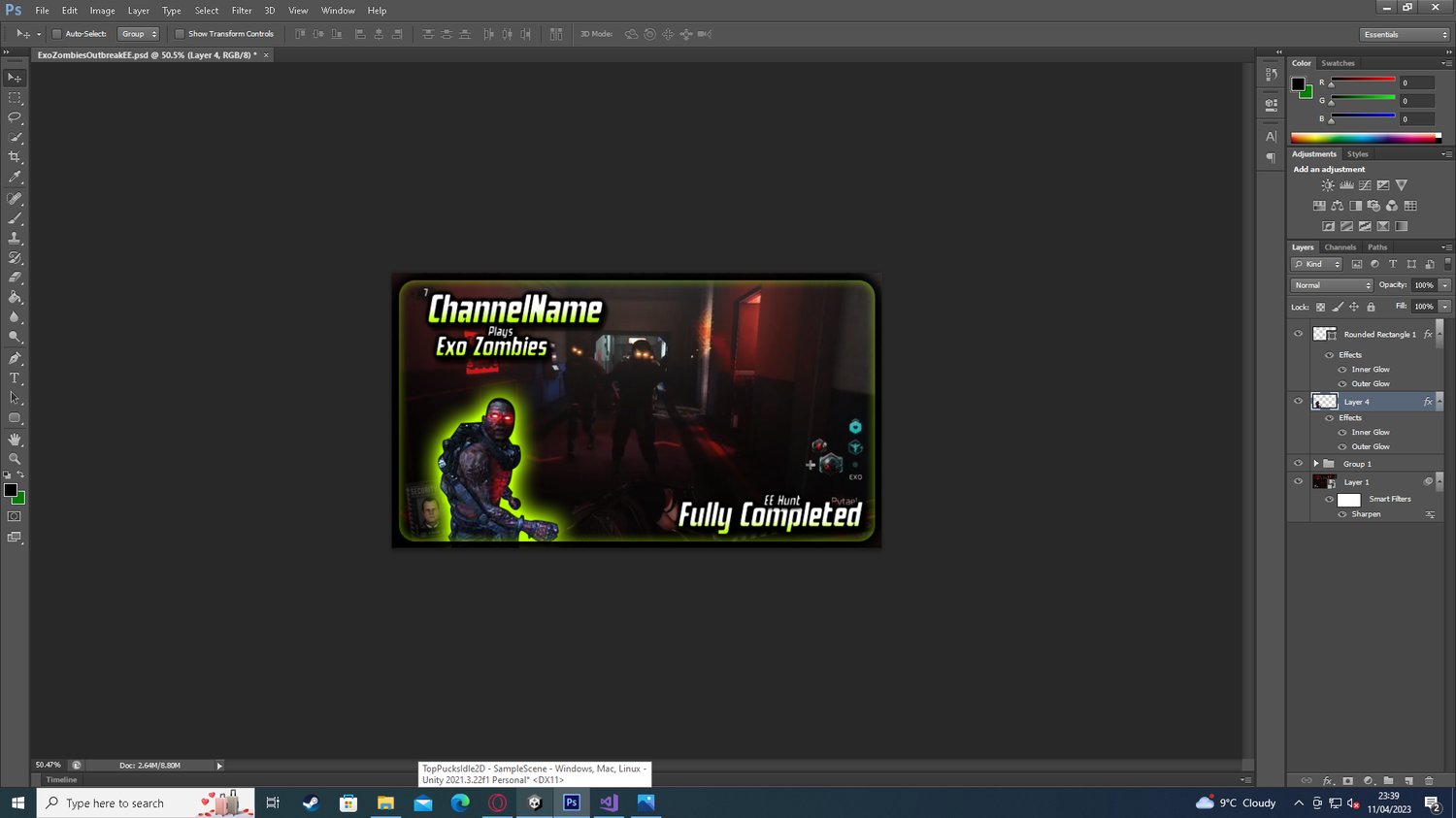Open the Essentials workspace dropdown

1404,34
